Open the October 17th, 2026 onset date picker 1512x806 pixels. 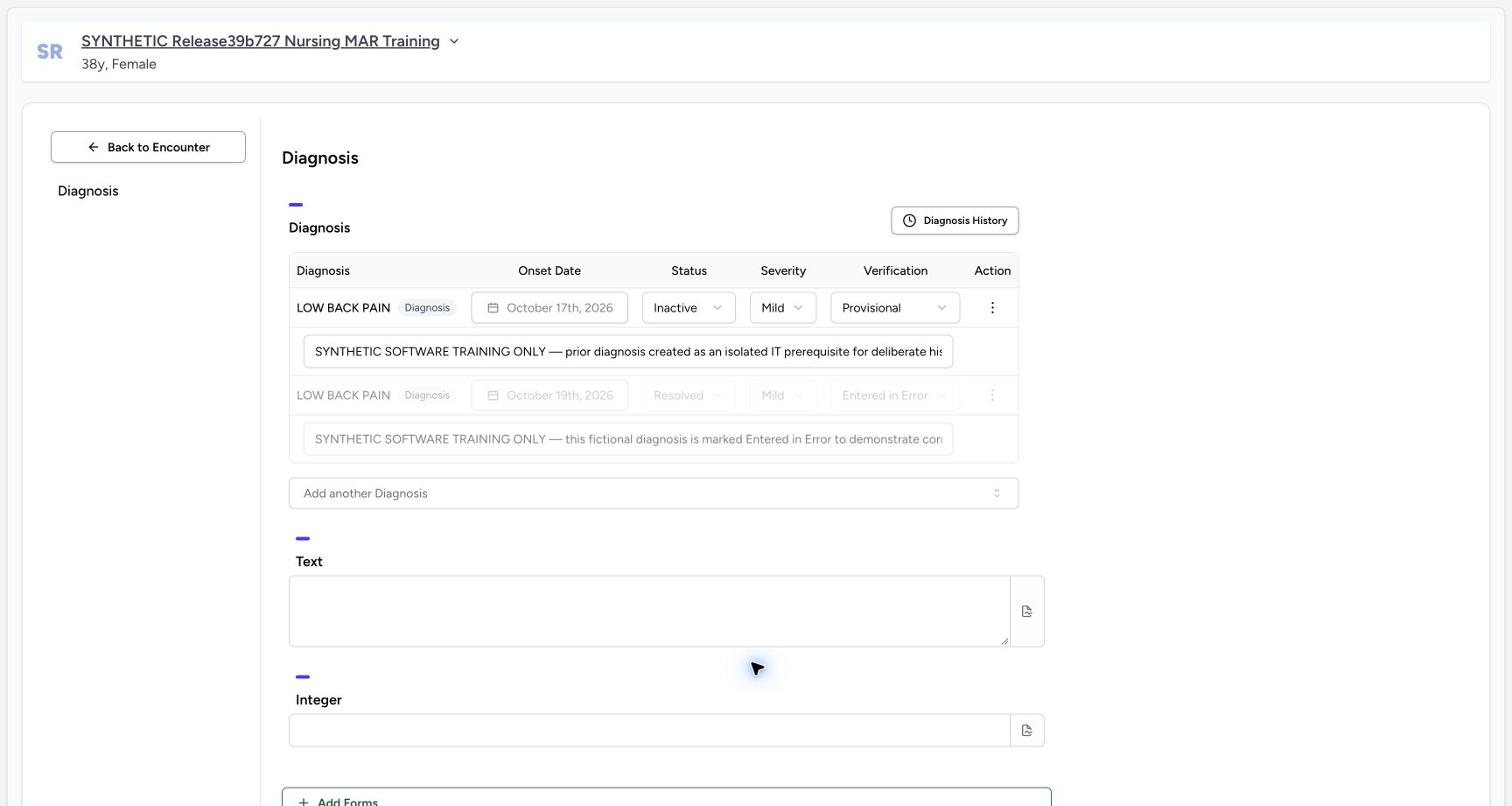coord(549,308)
